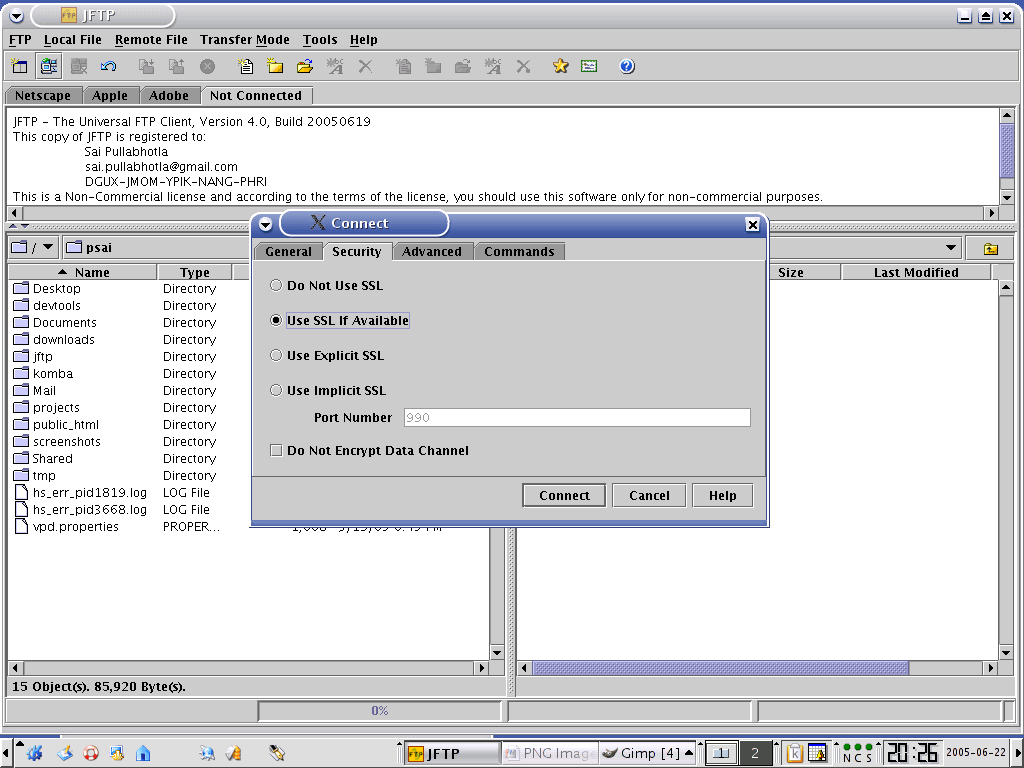Click the lifesaver help icon in the panel
1024x768 pixels.
[x=91, y=754]
